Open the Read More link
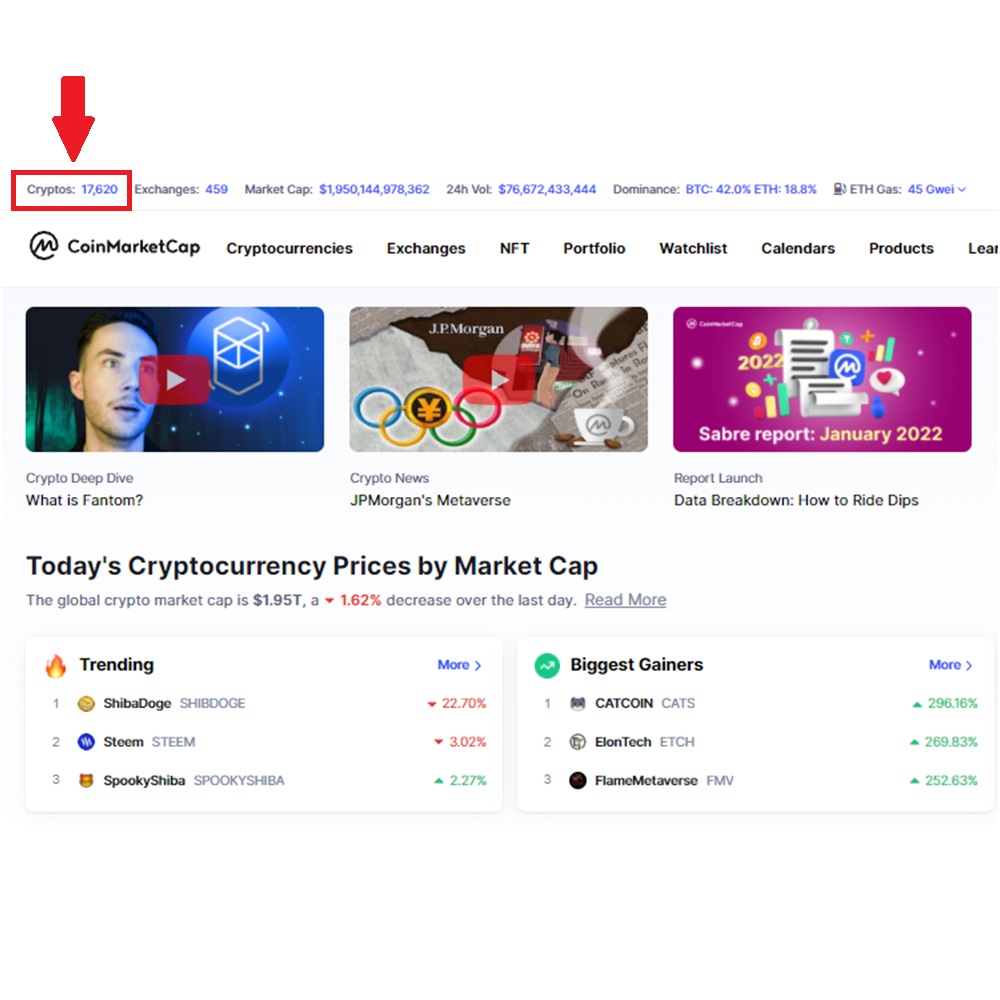The height and width of the screenshot is (1000, 1000). tap(625, 599)
